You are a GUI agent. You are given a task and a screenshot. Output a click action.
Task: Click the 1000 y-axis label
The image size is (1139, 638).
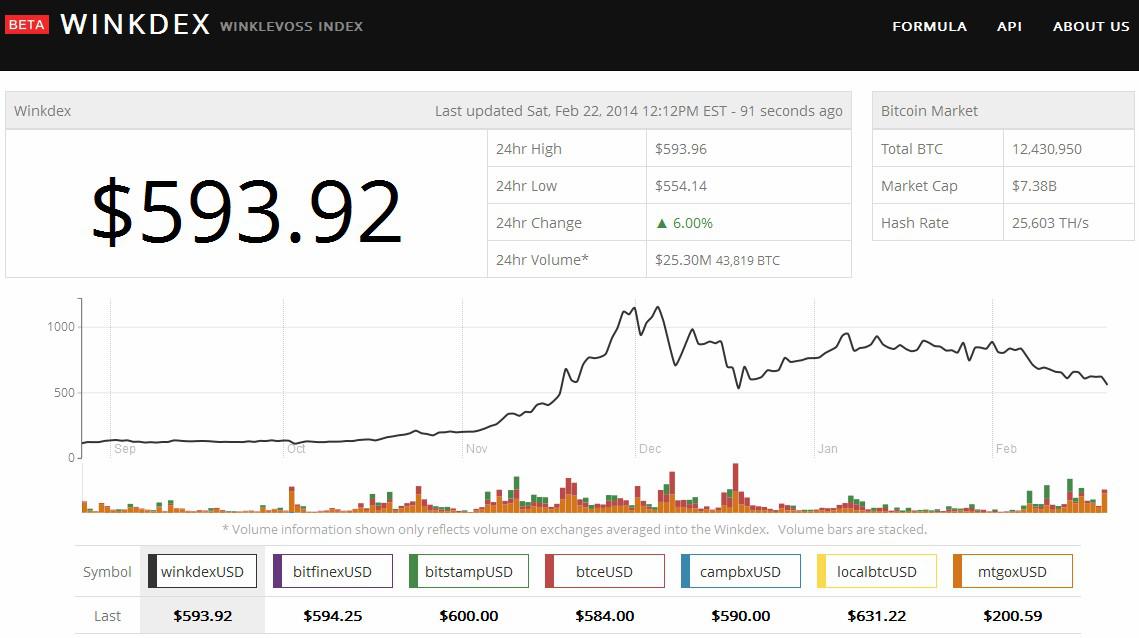(61, 326)
